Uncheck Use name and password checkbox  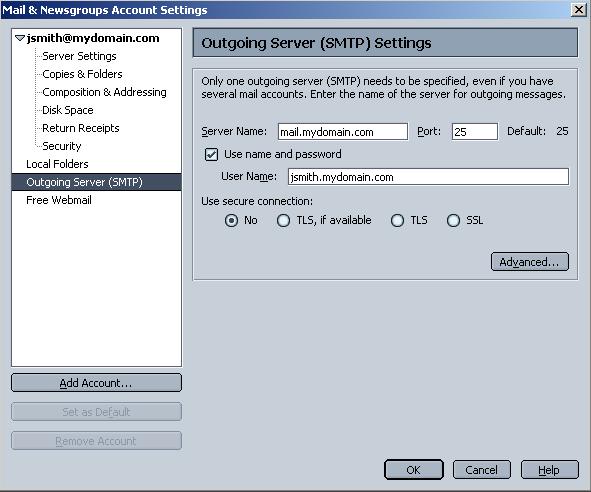[x=211, y=155]
